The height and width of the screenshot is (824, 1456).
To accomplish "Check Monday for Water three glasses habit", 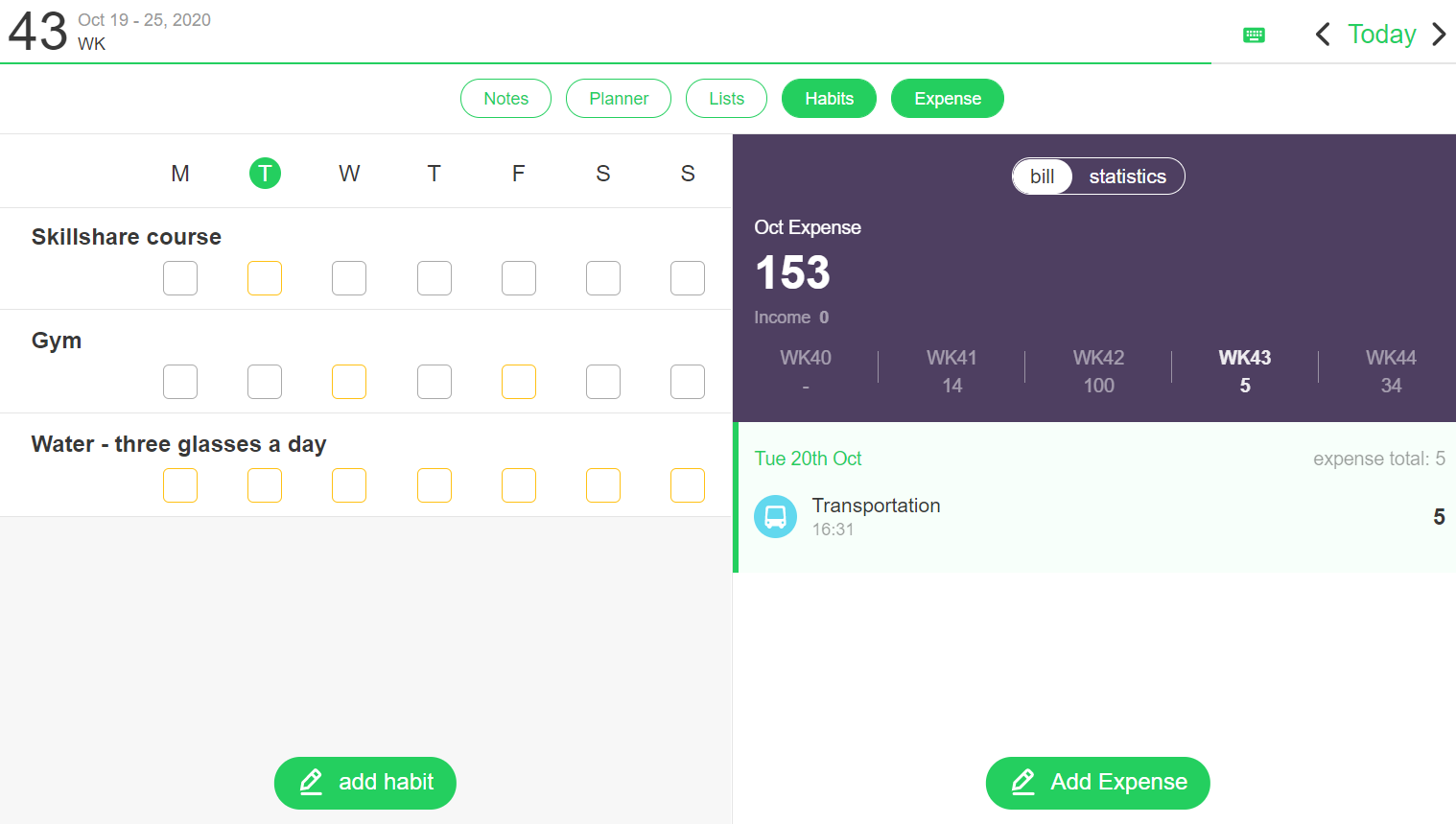I will (180, 485).
